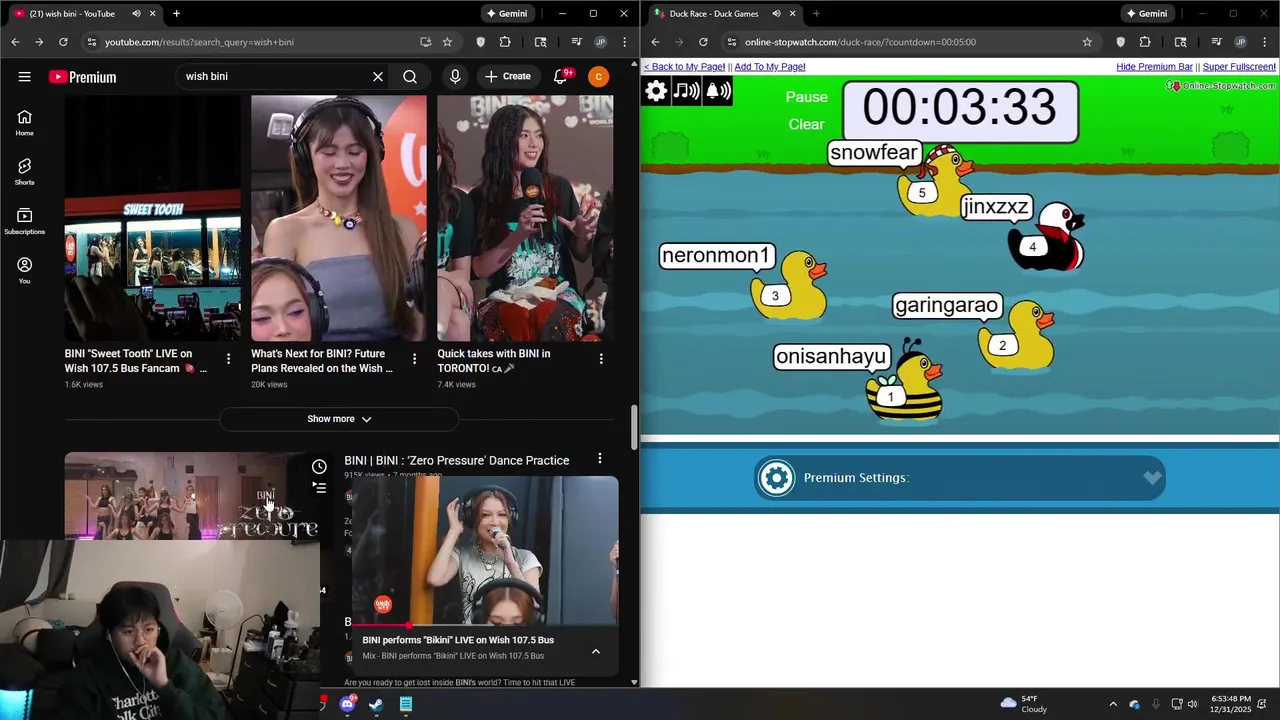Viewport: 1280px width, 720px height.
Task: Toggle the Duck Race alarm bell sound
Action: point(719,91)
